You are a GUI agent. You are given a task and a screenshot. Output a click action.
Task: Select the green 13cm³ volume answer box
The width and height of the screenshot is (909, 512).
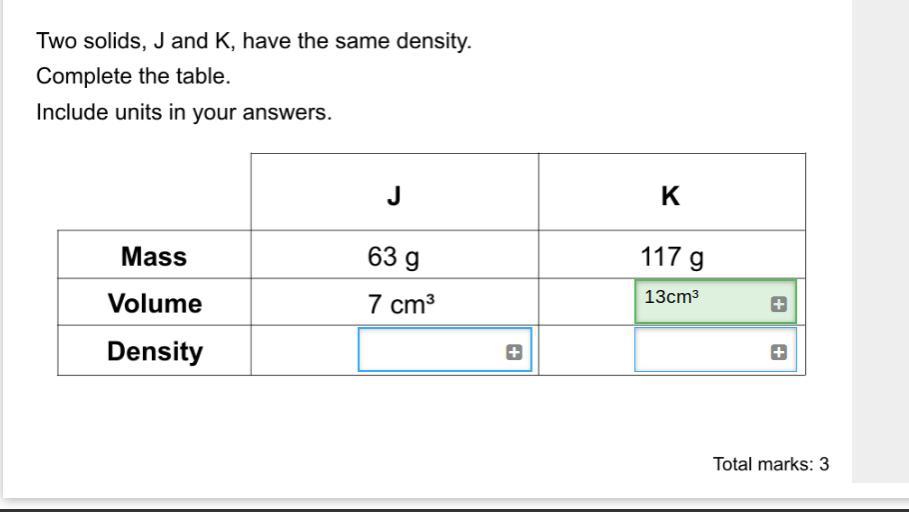tap(715, 302)
